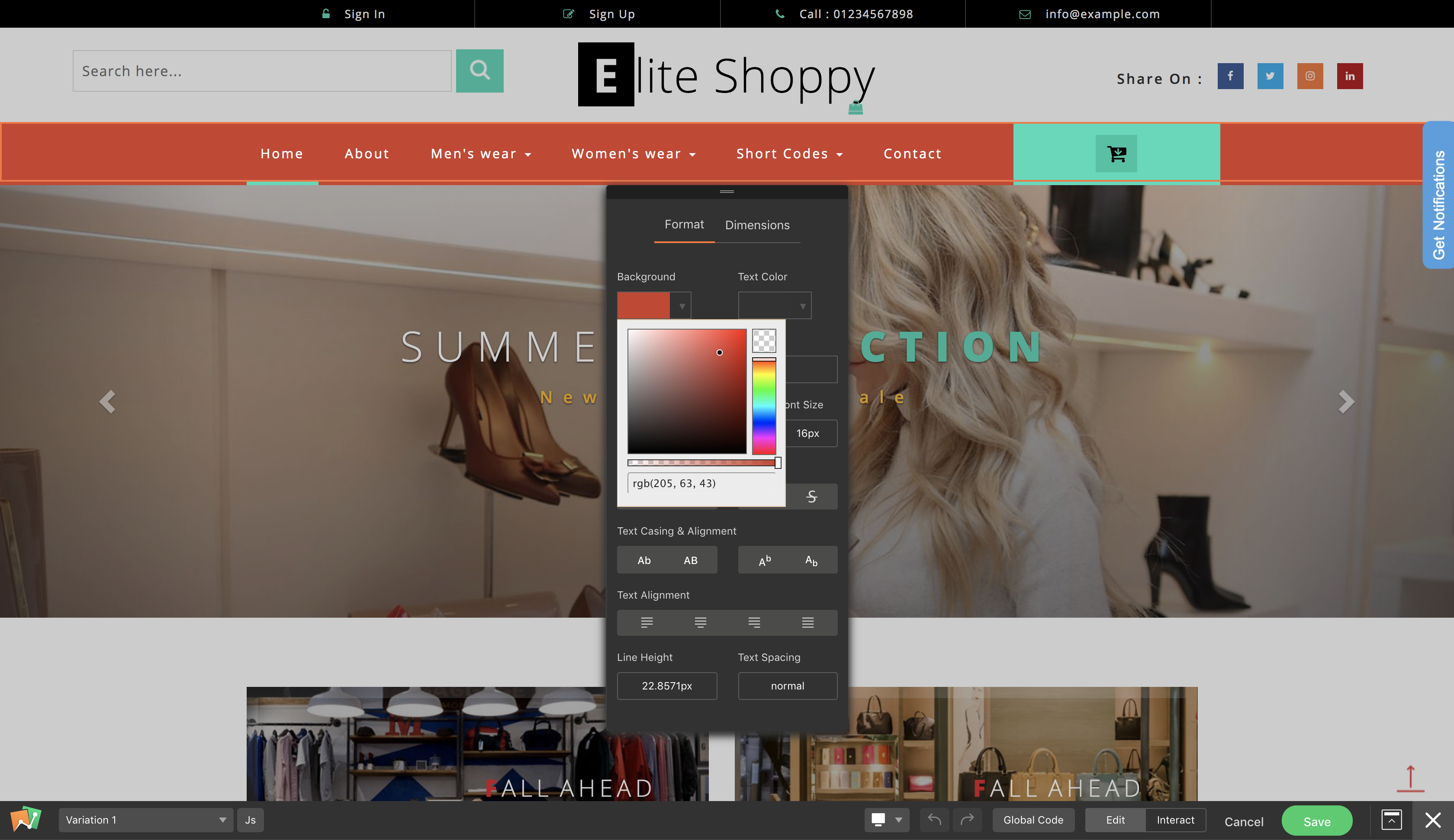Click the left carousel arrow
1454x840 pixels.
click(x=107, y=401)
